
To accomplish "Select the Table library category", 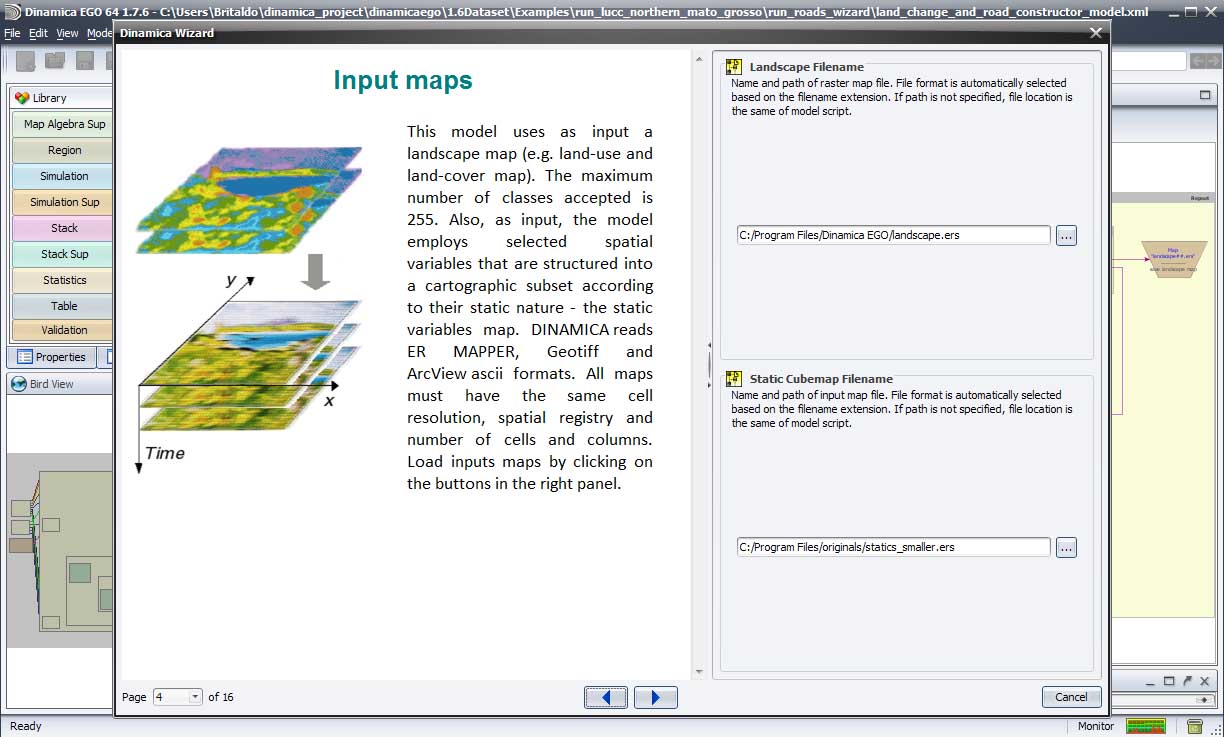I will click(63, 306).
